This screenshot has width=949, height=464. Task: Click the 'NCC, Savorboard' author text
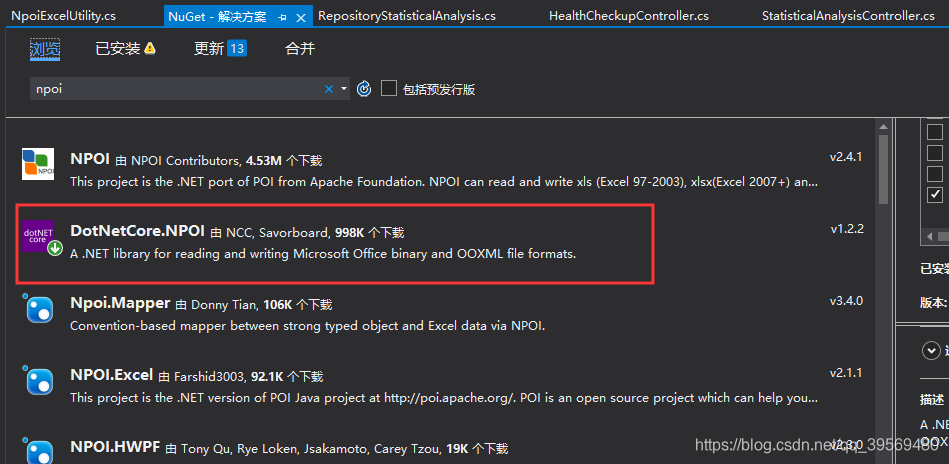click(278, 232)
